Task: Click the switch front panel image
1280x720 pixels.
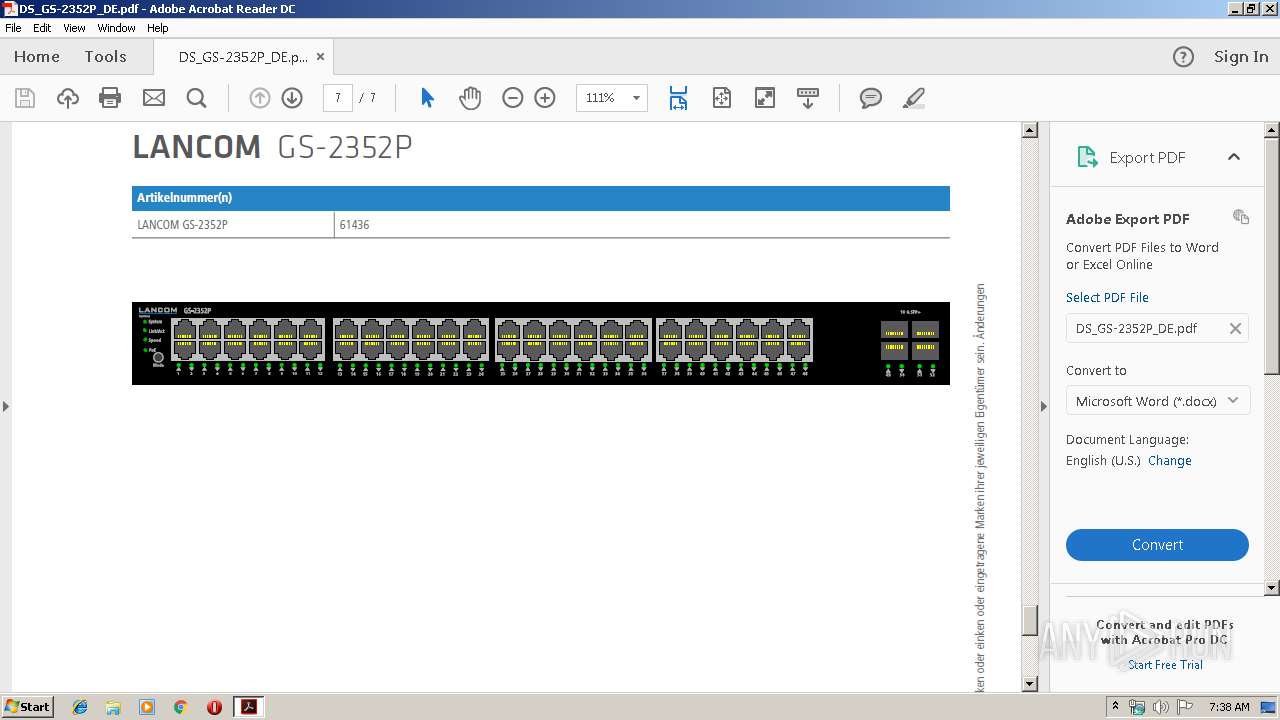Action: pos(541,343)
